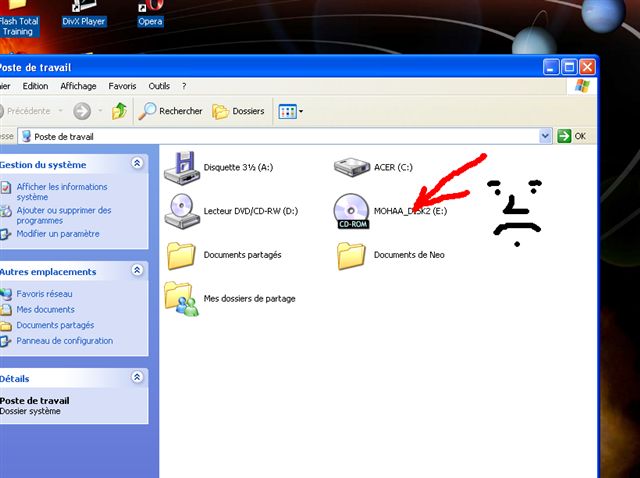Open Documents partagés link in sidebar

click(x=55, y=325)
